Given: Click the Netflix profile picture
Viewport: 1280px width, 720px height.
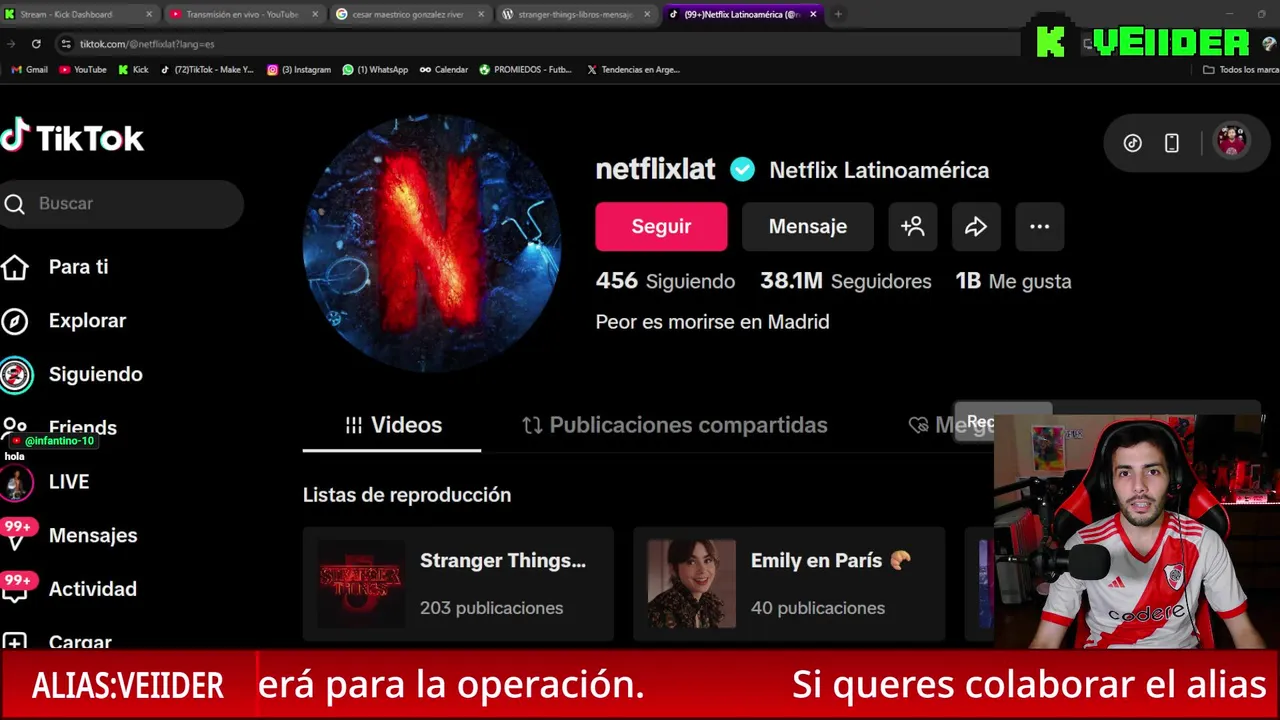Looking at the screenshot, I should (x=432, y=243).
